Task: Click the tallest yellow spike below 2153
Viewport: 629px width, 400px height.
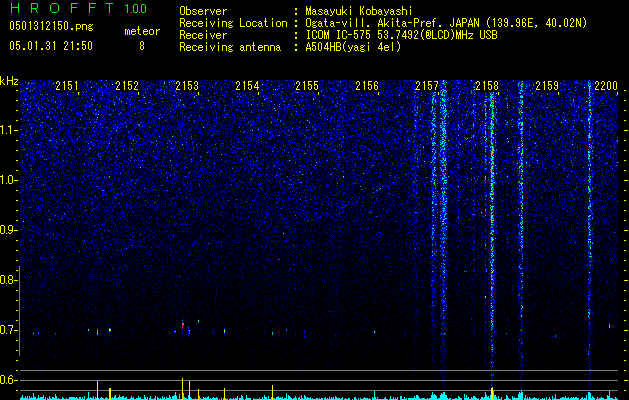Action: click(183, 388)
